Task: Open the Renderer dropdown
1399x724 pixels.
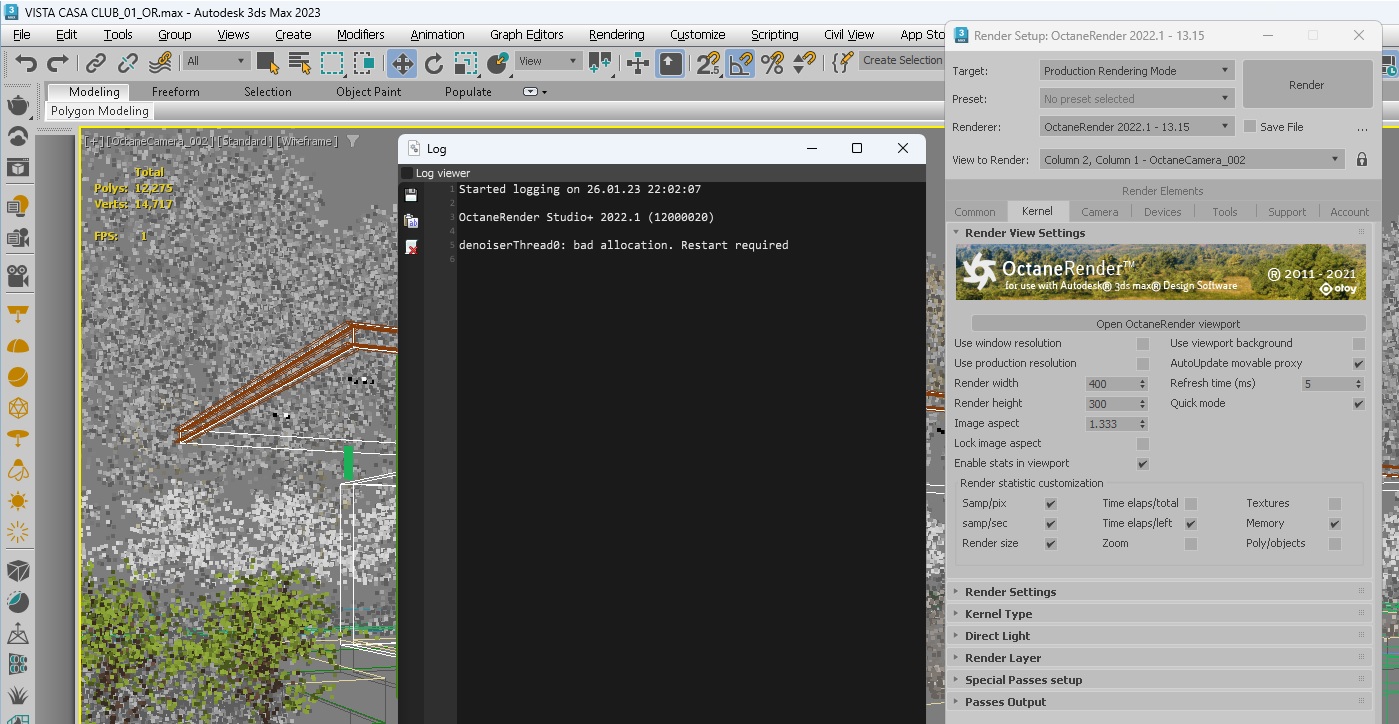Action: pyautogui.click(x=1137, y=127)
